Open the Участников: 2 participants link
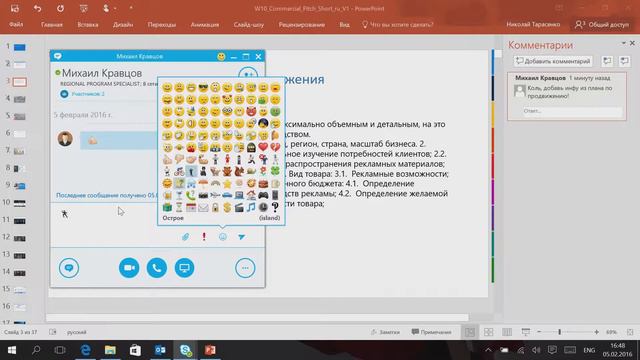The height and width of the screenshot is (360, 640). (x=88, y=94)
